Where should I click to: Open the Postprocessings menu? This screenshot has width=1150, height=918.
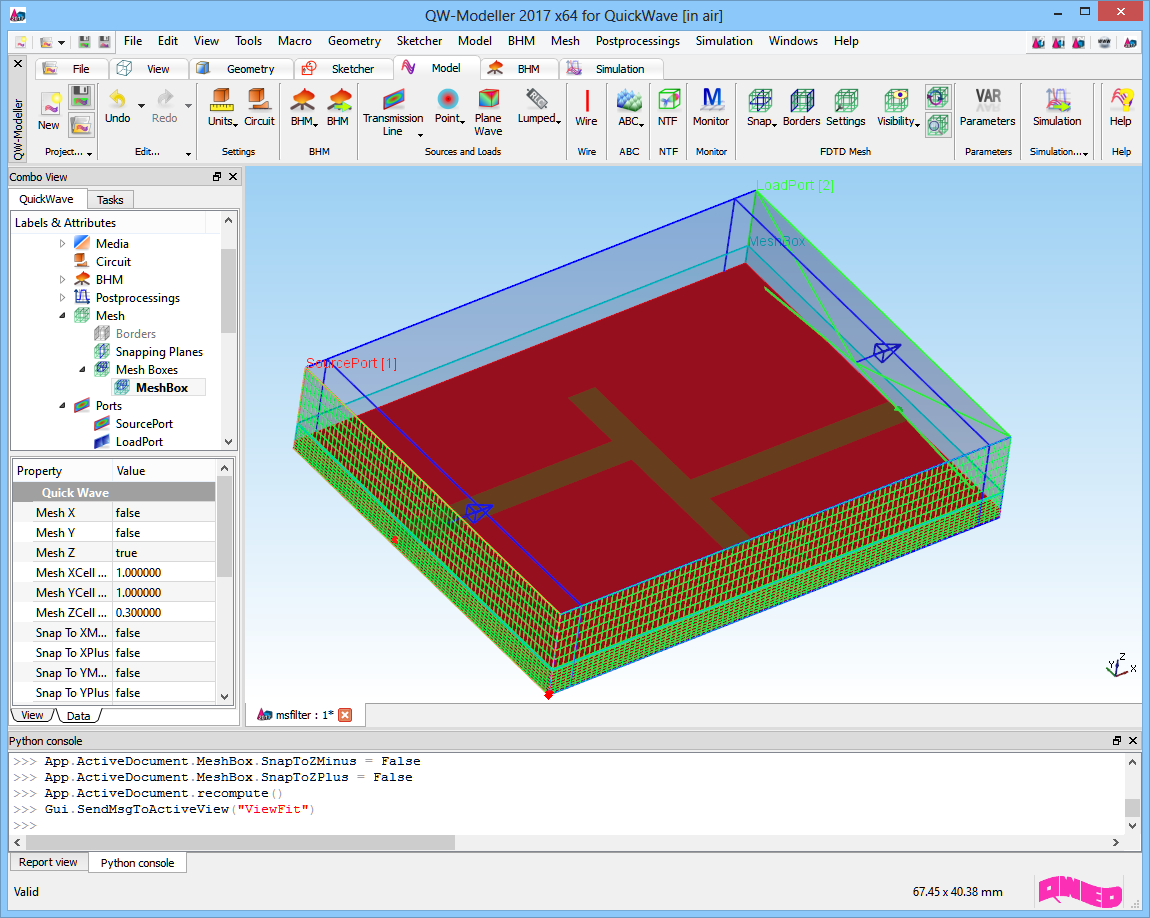(637, 41)
